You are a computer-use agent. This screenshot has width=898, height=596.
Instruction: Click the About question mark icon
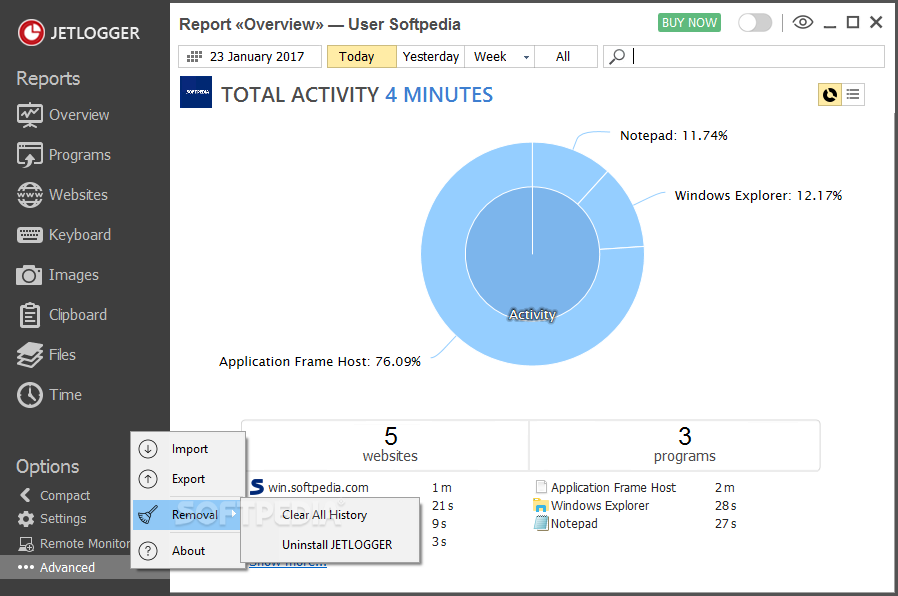148,551
